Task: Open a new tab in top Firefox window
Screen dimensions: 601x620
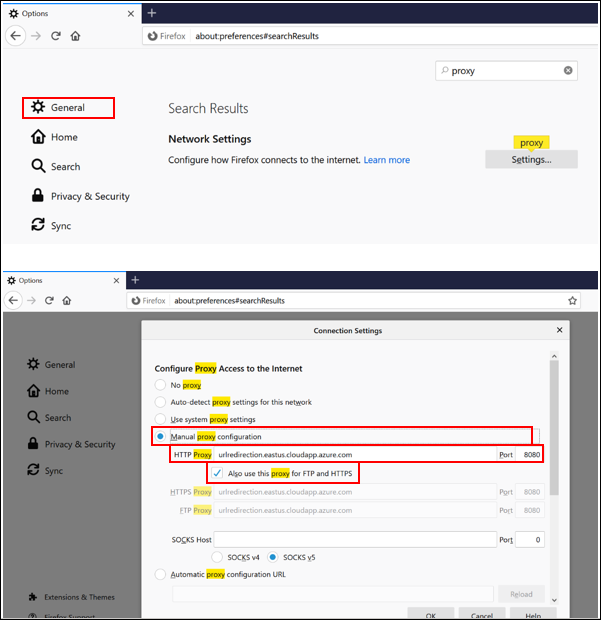Action: point(151,13)
